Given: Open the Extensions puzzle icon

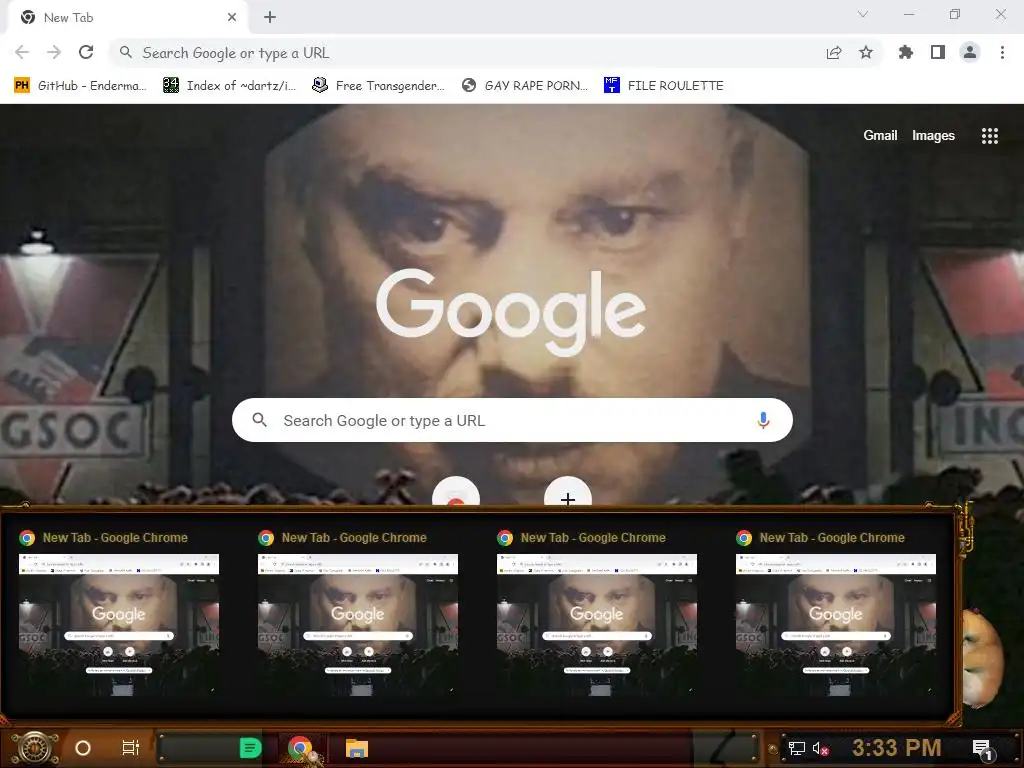Looking at the screenshot, I should click(x=906, y=52).
